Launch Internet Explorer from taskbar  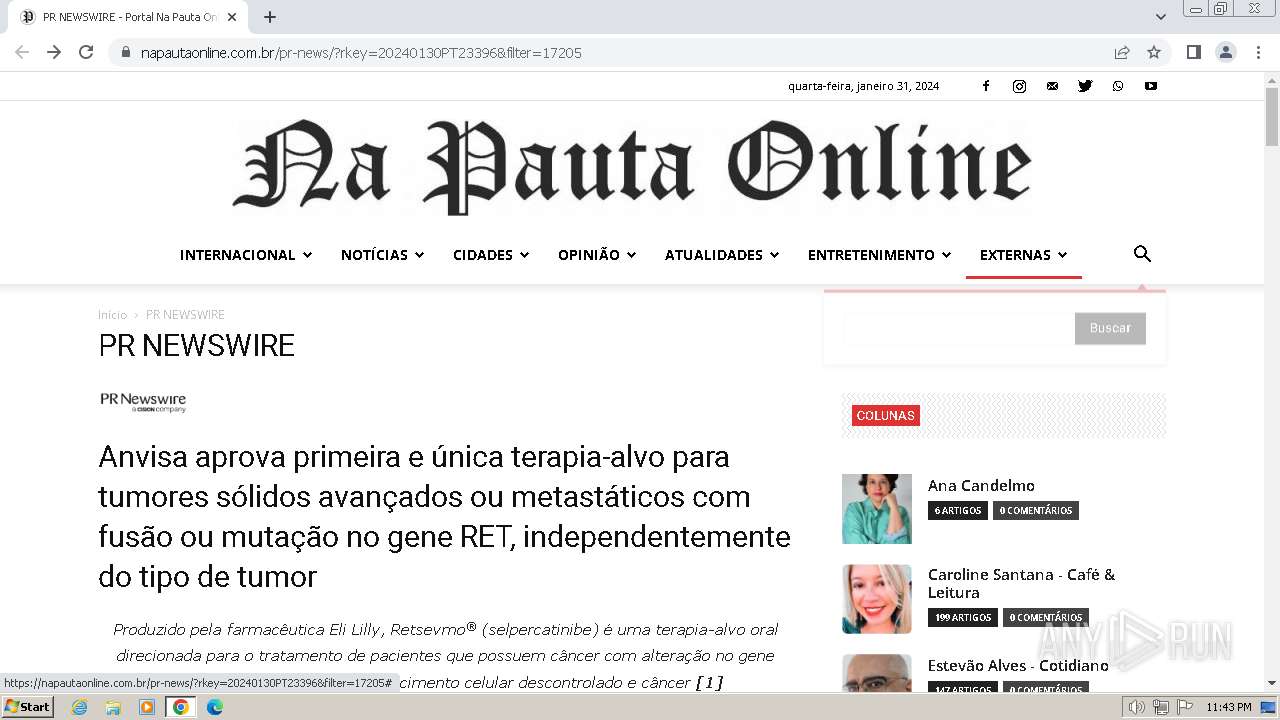point(80,707)
